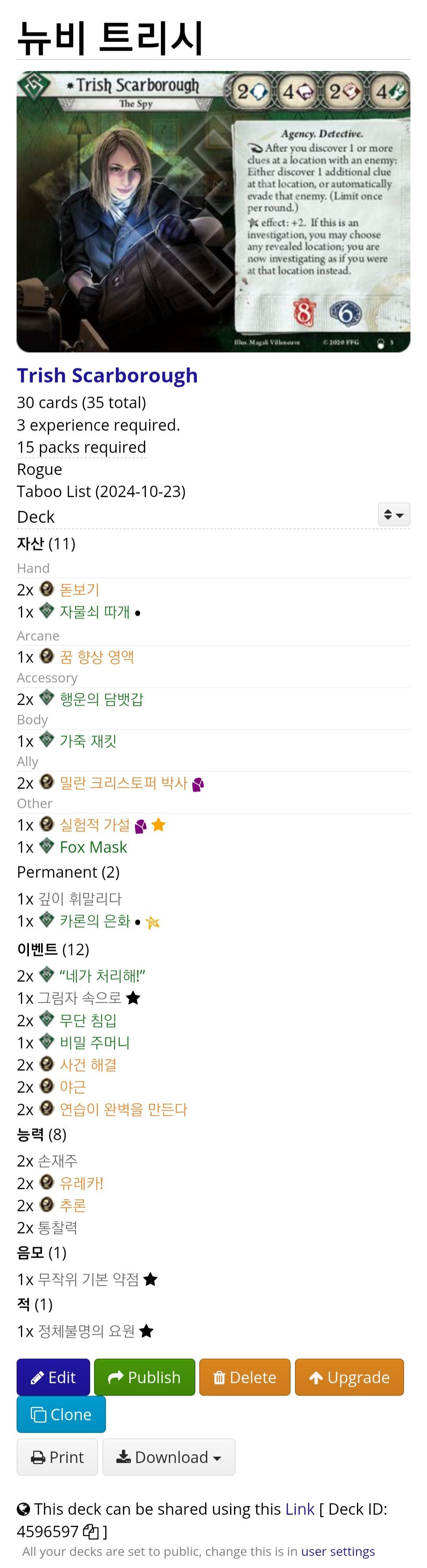Screen dimensions: 427x1568
Task: Click the Rogue icon next to Fox Mask
Action: point(46,846)
